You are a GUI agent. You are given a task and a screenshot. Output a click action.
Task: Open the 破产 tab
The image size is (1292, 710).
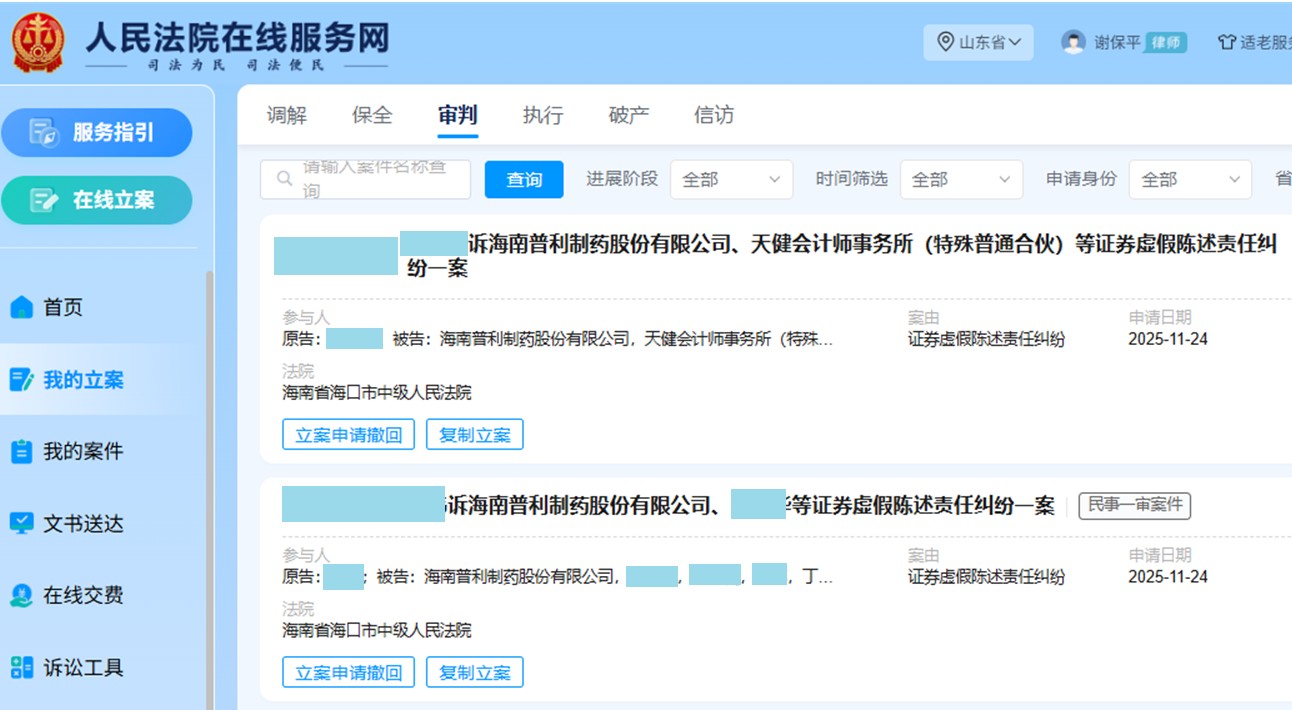(629, 115)
